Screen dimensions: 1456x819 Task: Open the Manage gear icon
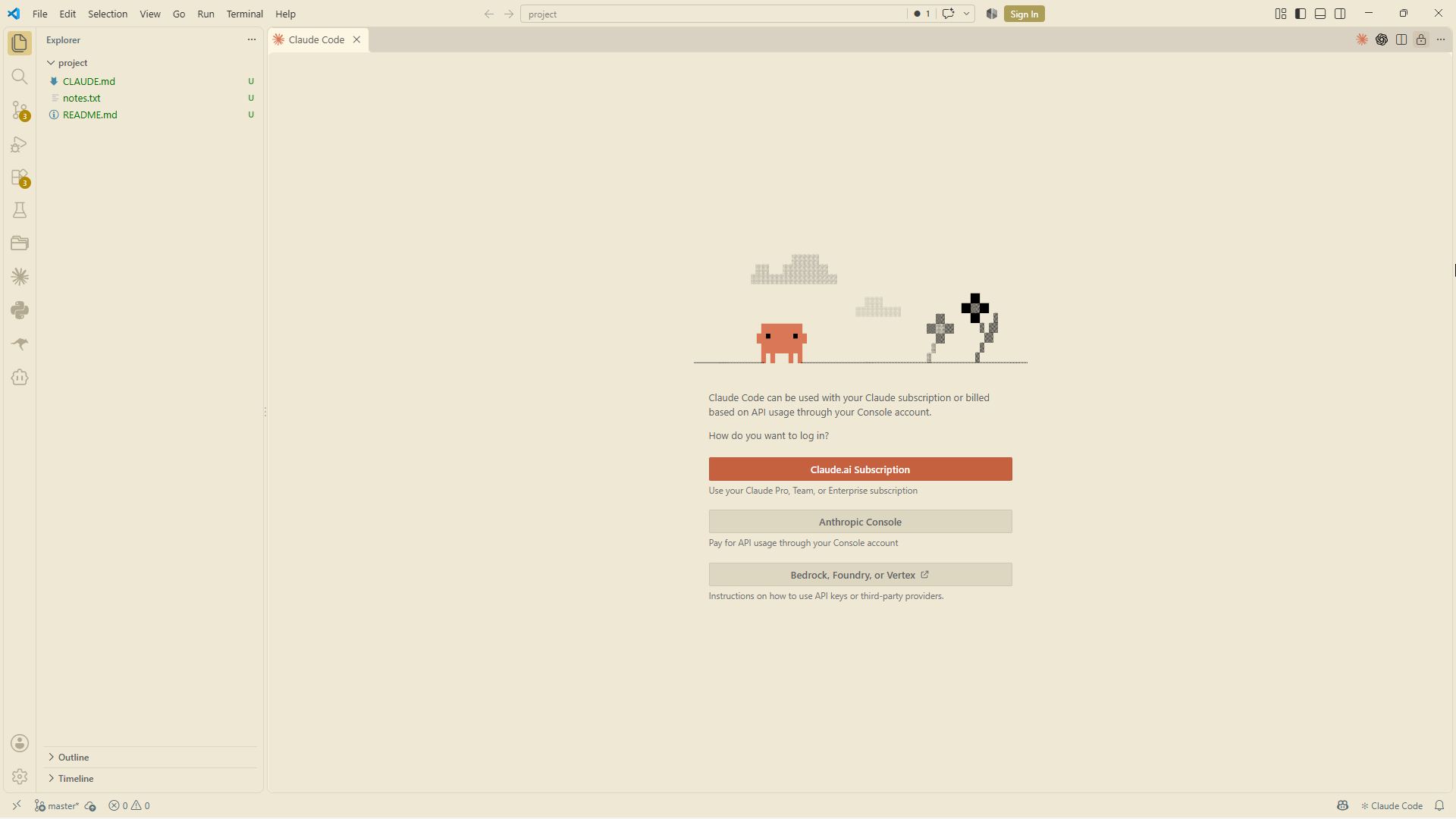click(x=20, y=777)
